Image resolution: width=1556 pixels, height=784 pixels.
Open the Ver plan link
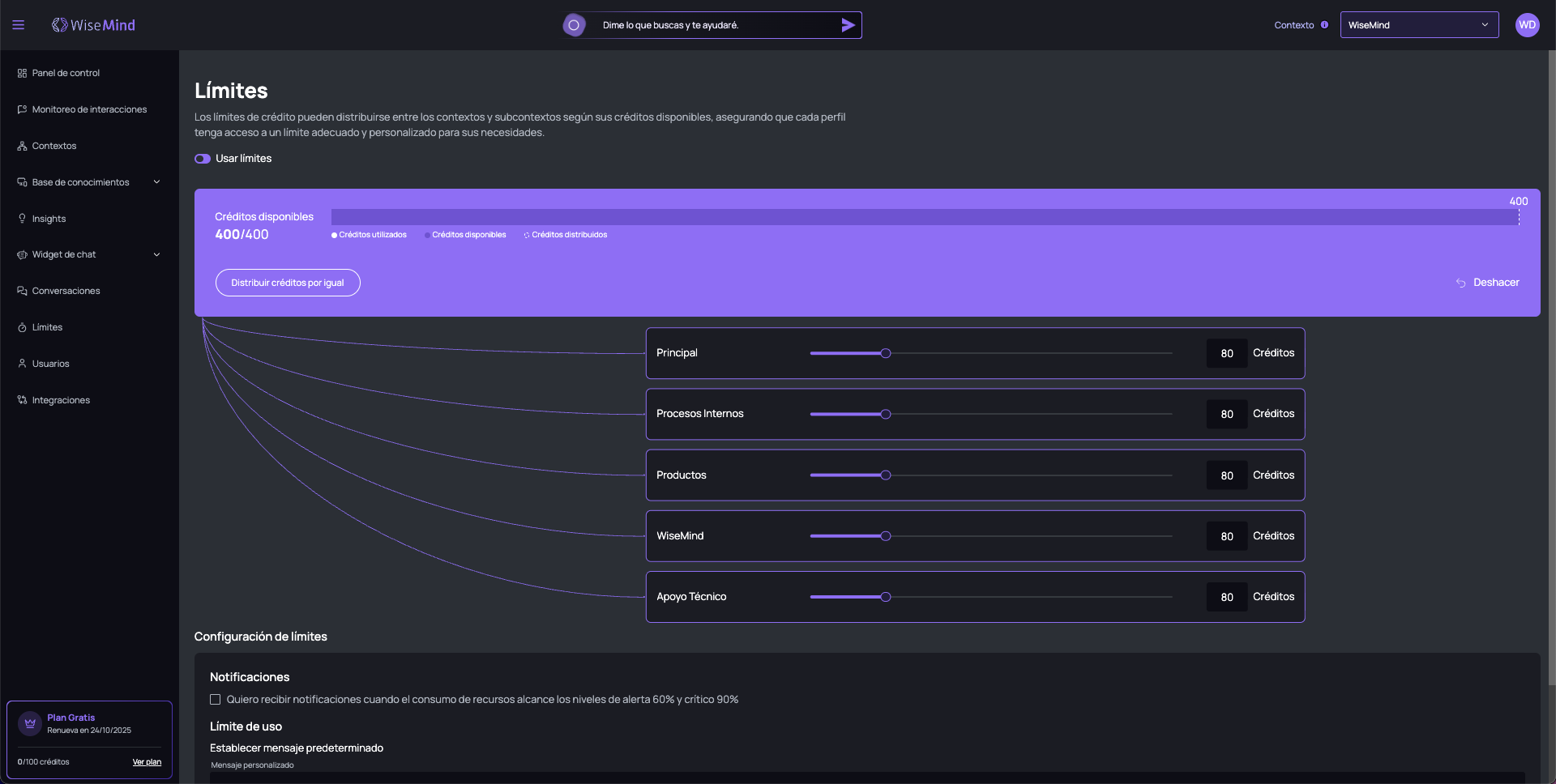pos(147,762)
